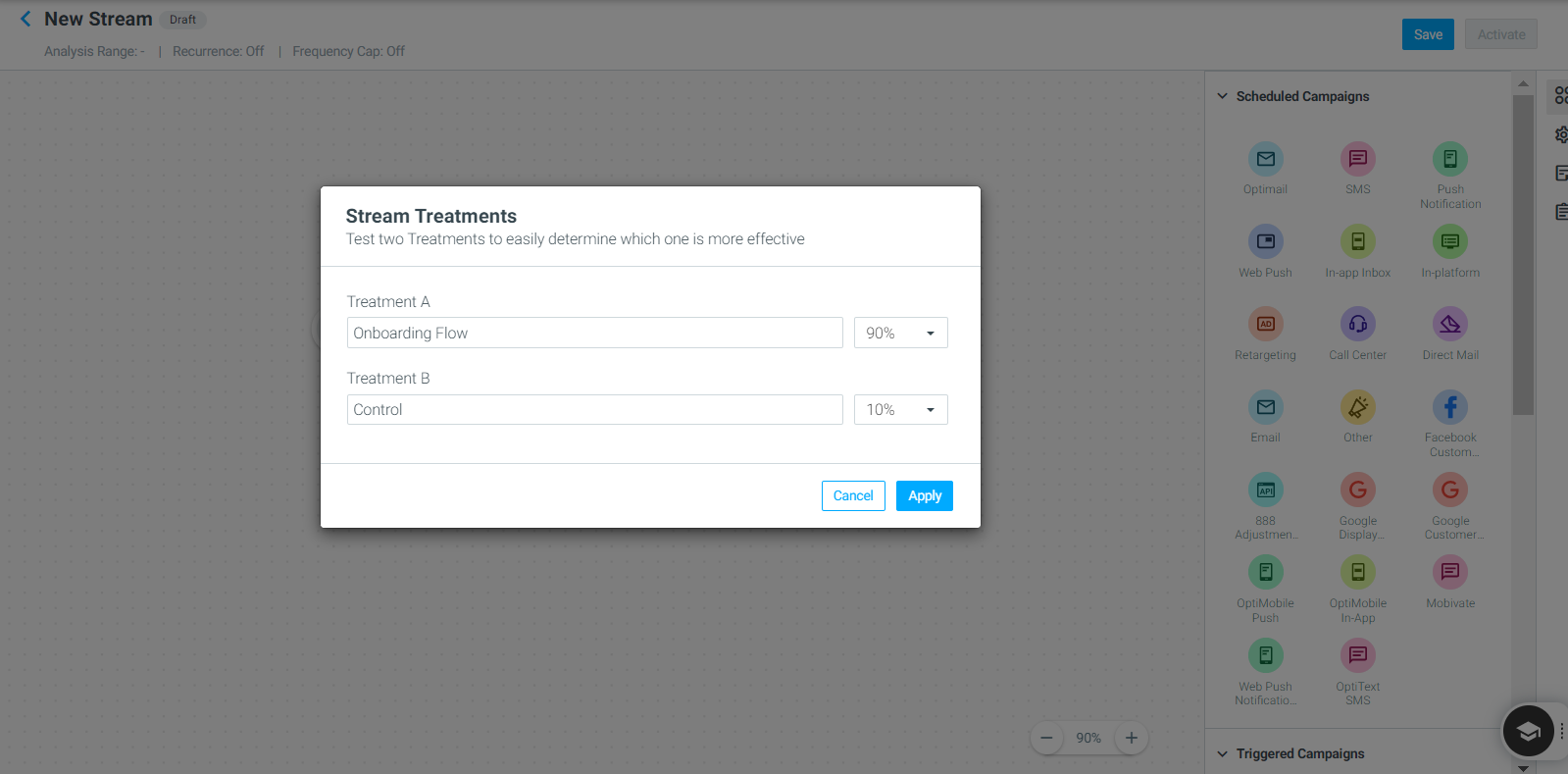The height and width of the screenshot is (774, 1568).
Task: Edit the Treatment A name field
Action: click(594, 333)
